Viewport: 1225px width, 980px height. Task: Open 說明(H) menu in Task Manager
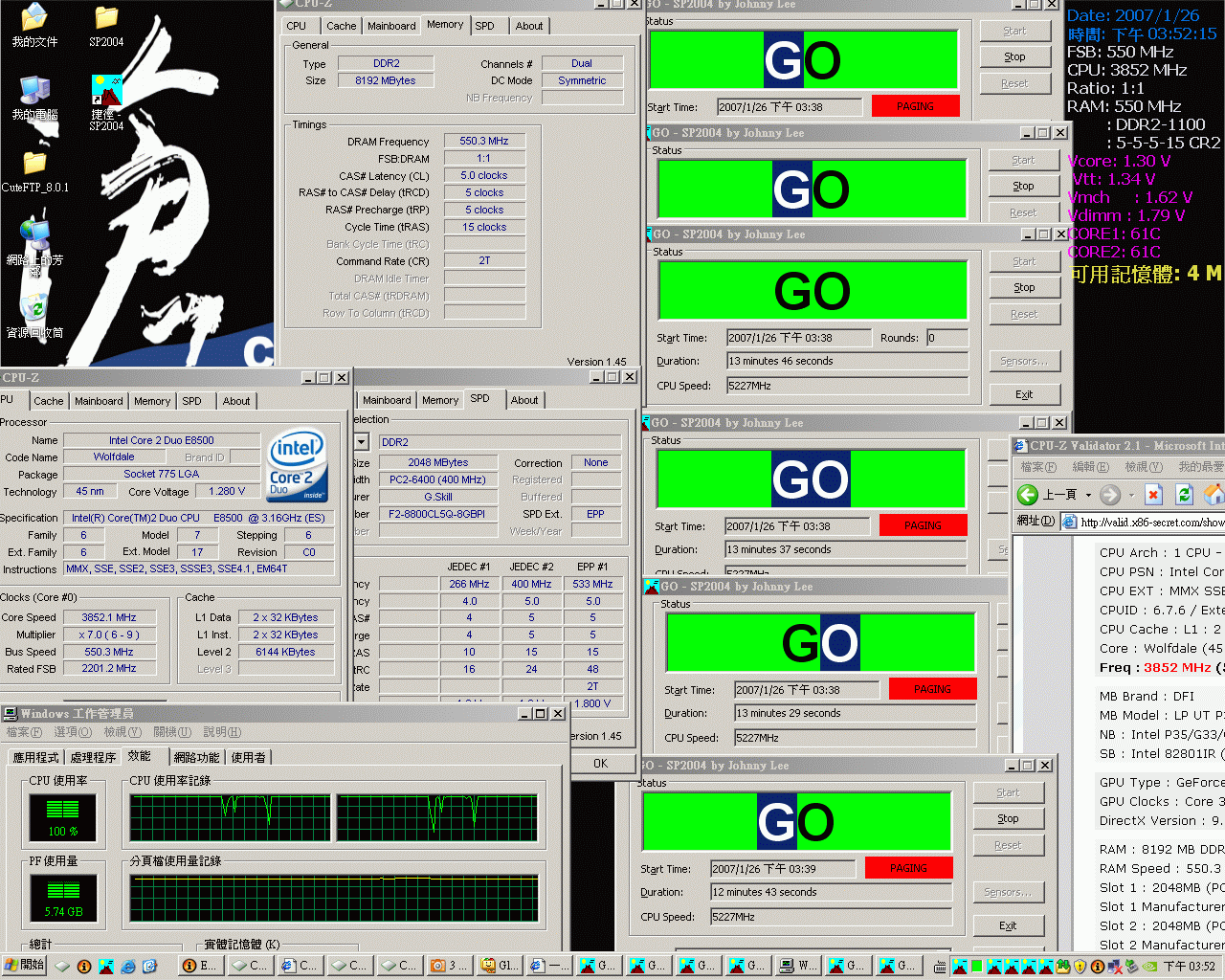(x=222, y=732)
